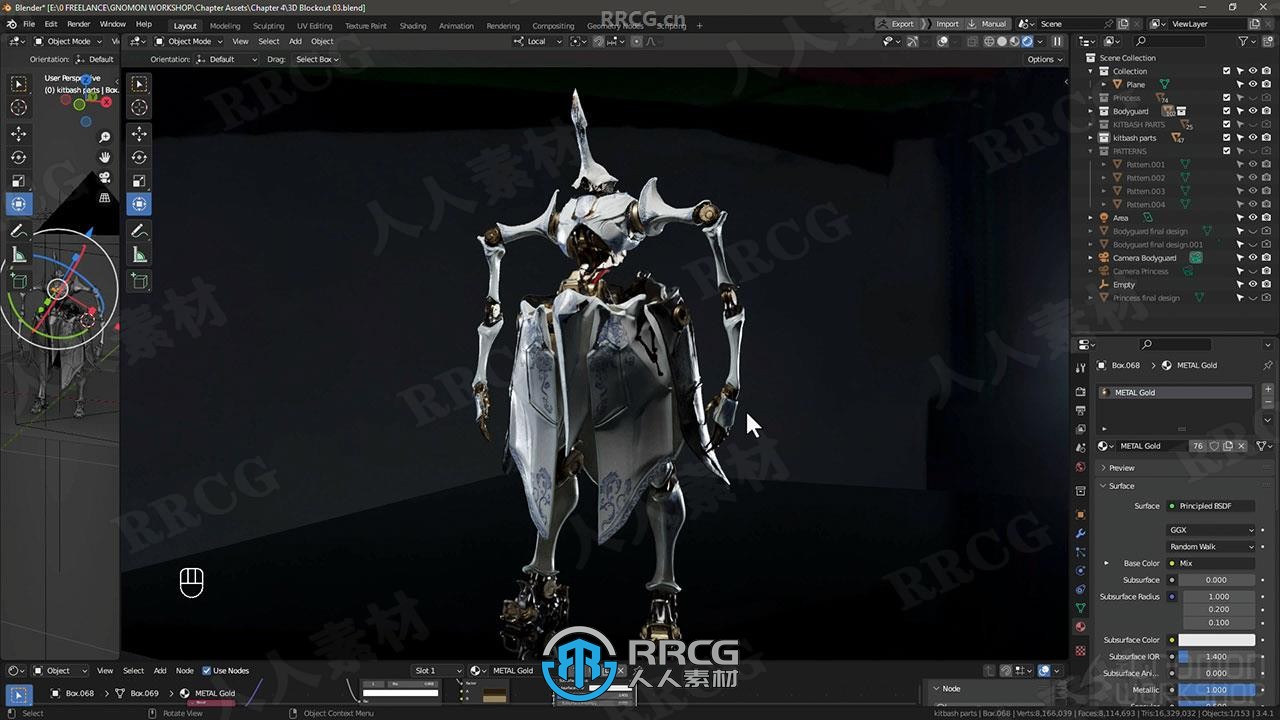Remove material slot with minus button
This screenshot has height=720, width=1280.
(1268, 402)
